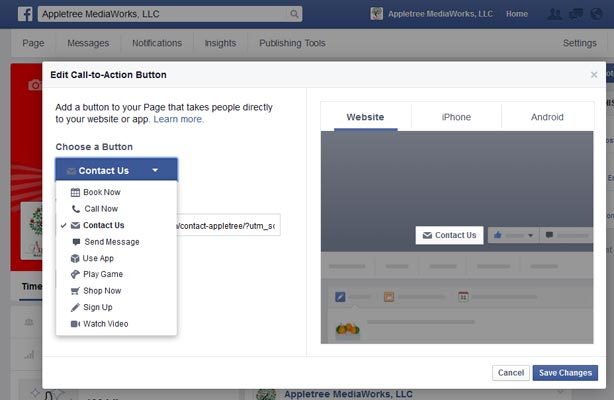Close the Edit Call-to-Action dialog
Image resolution: width=614 pixels, height=400 pixels.
click(594, 75)
